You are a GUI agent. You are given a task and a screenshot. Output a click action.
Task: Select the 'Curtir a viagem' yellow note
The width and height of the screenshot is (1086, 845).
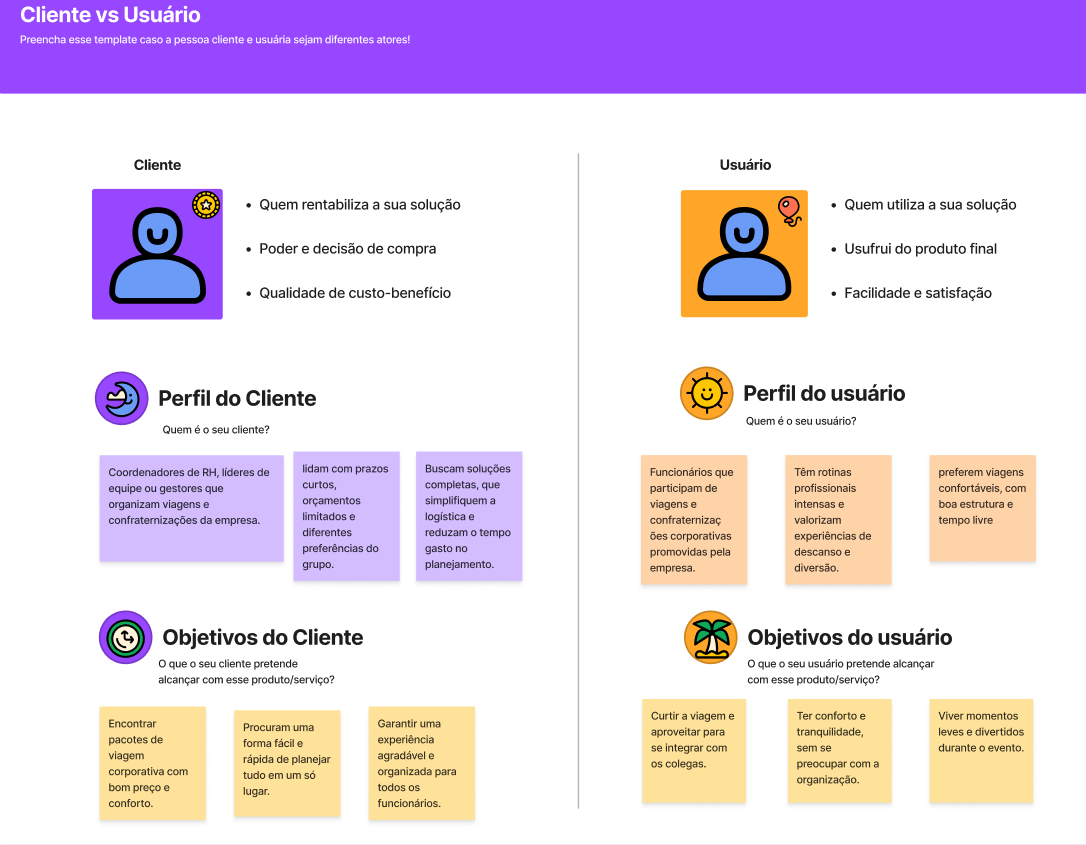tap(694, 751)
